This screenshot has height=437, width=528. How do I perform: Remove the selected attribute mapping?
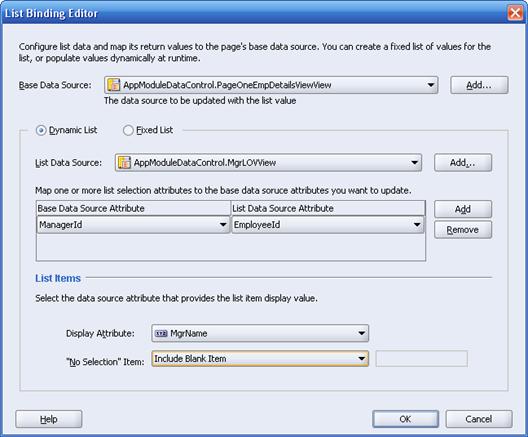click(463, 230)
